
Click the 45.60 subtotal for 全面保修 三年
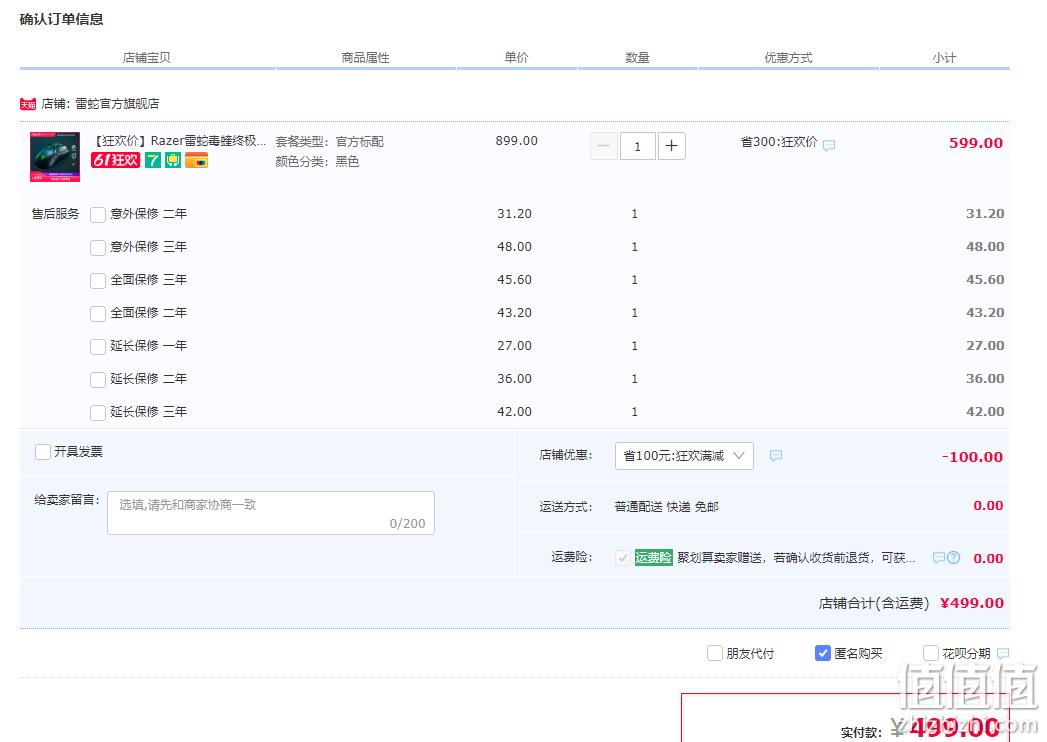(x=985, y=279)
